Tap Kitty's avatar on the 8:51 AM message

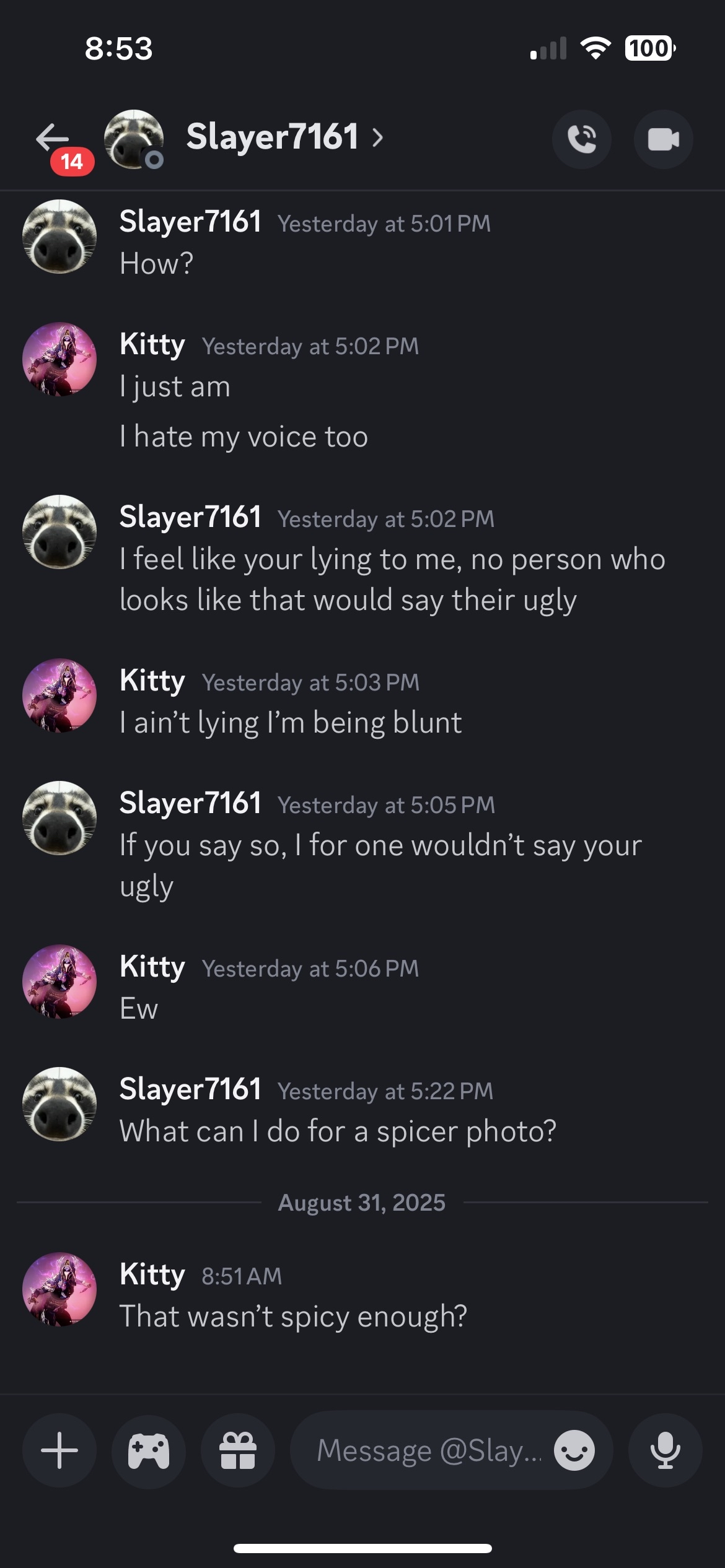59,1289
